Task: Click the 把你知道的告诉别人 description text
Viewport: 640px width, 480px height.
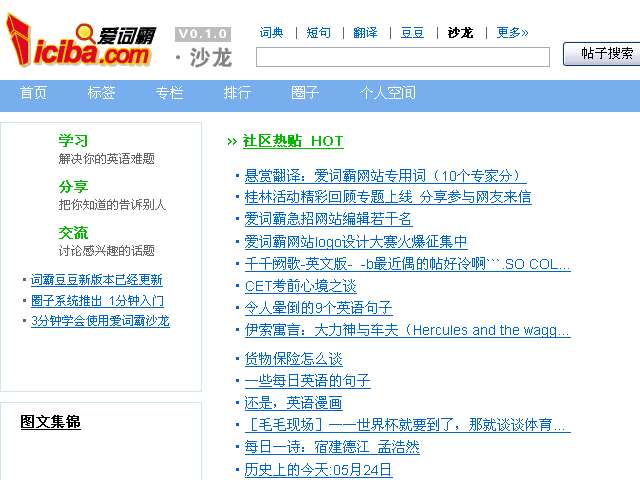Action: [x=112, y=204]
